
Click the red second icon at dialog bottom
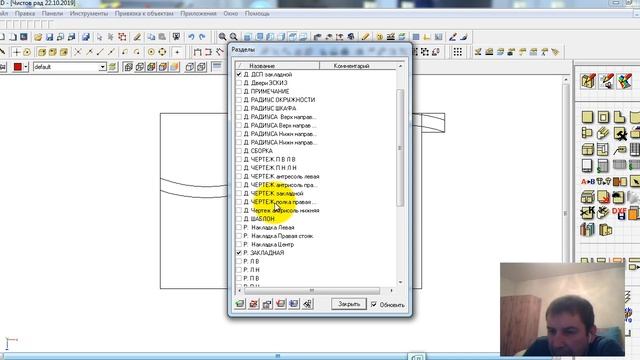[x=253, y=304]
